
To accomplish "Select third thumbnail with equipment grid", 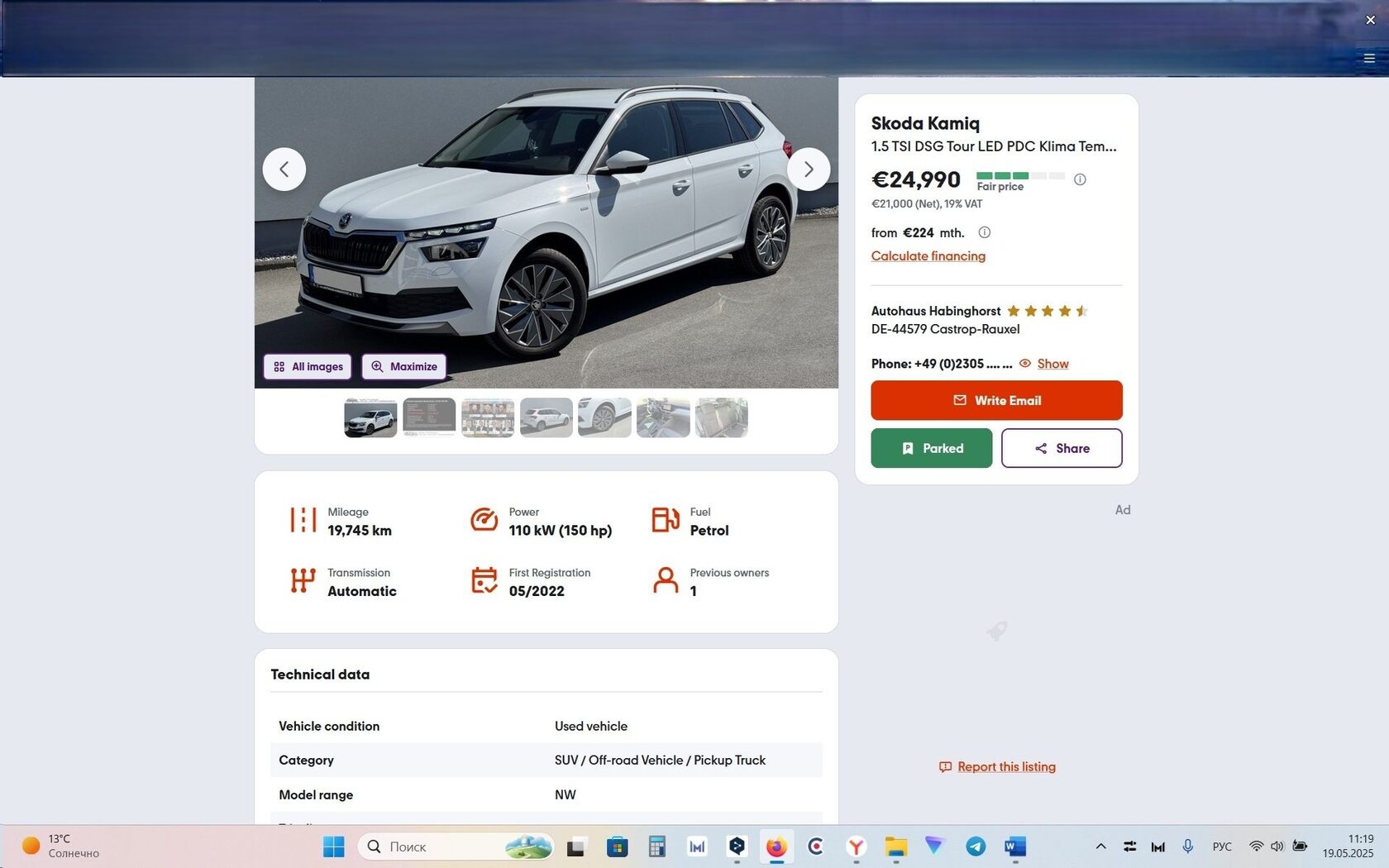I will coord(488,417).
